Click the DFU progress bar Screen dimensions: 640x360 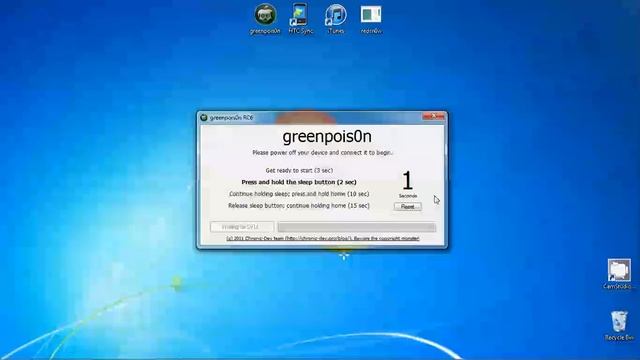click(x=357, y=227)
